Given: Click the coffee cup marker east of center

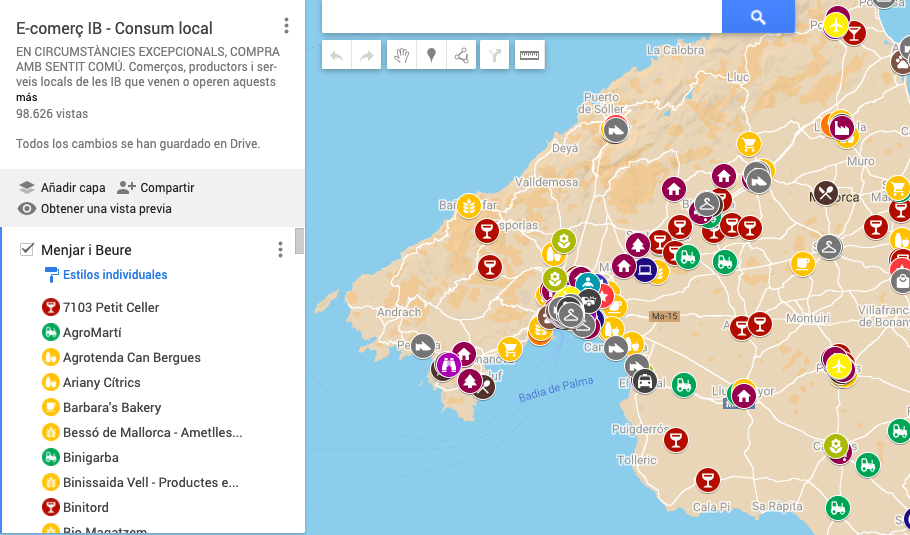Looking at the screenshot, I should (x=803, y=263).
